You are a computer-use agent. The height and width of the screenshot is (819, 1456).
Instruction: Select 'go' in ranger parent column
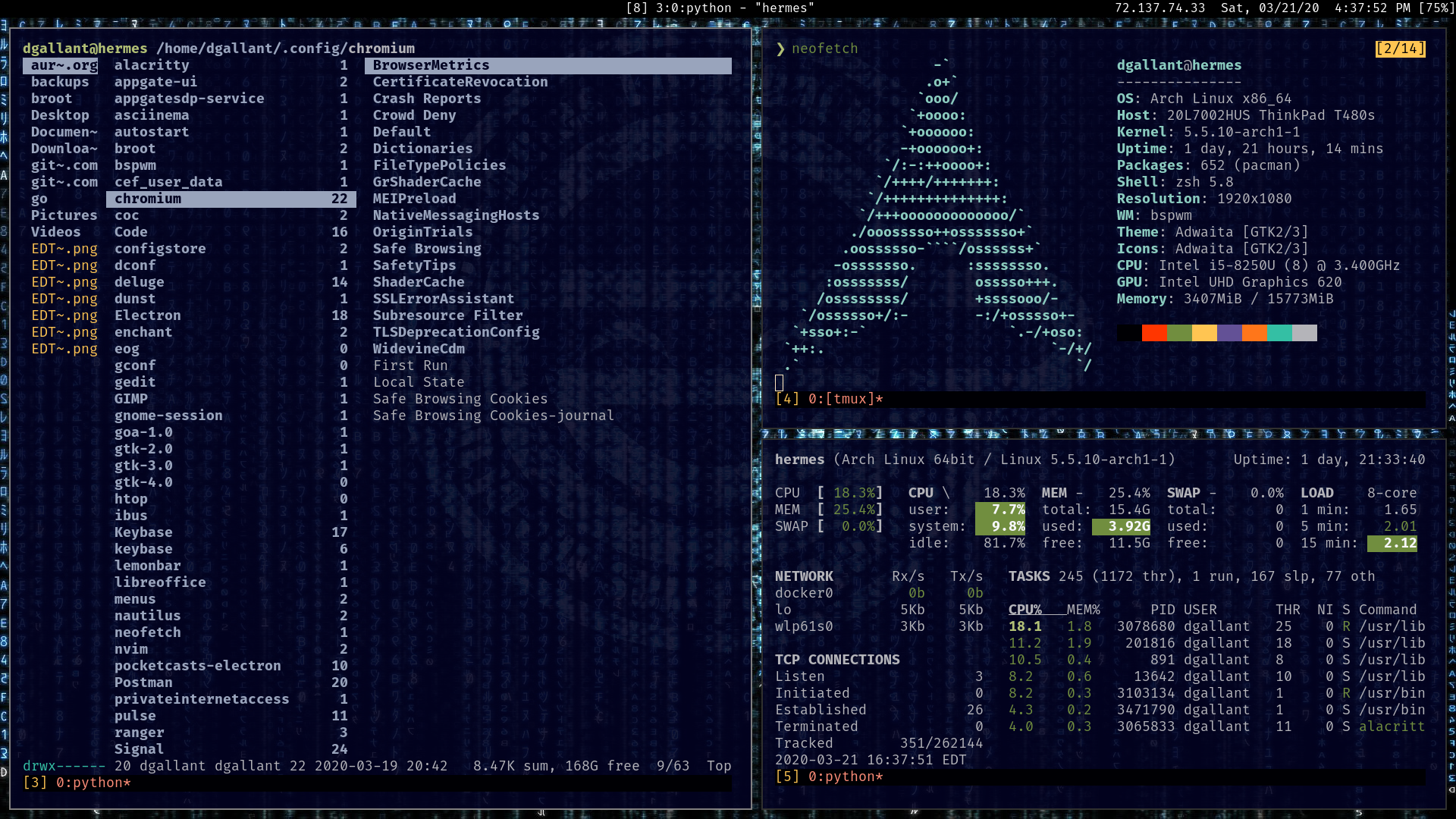click(x=39, y=199)
